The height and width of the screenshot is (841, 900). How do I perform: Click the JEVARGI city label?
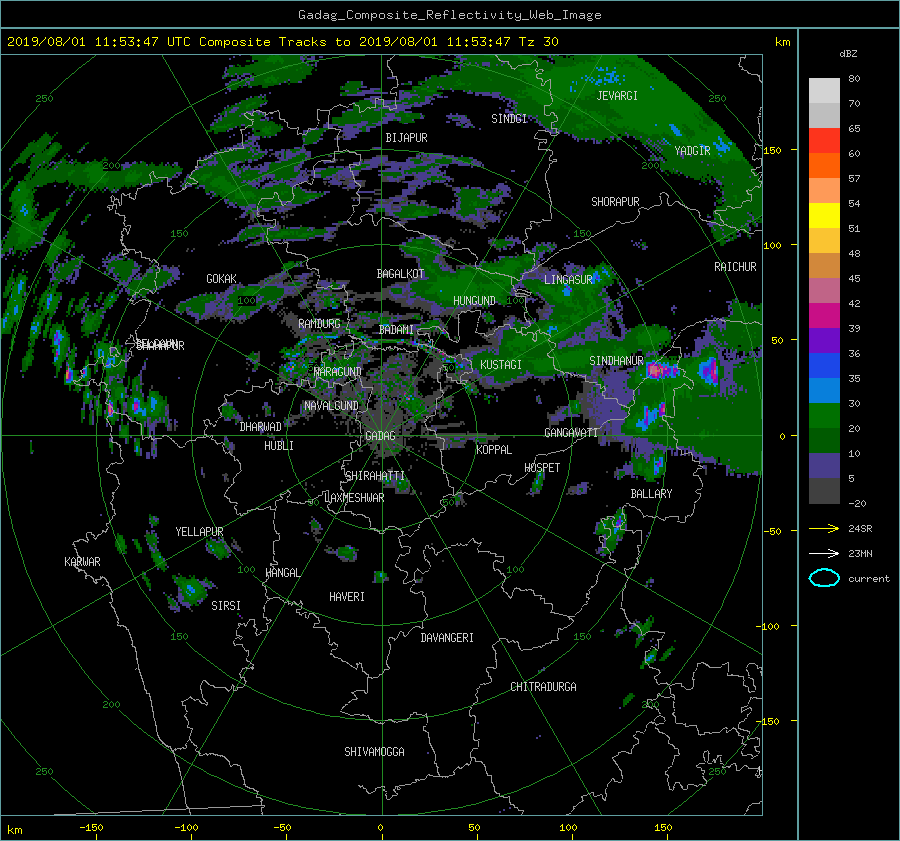pyautogui.click(x=617, y=96)
